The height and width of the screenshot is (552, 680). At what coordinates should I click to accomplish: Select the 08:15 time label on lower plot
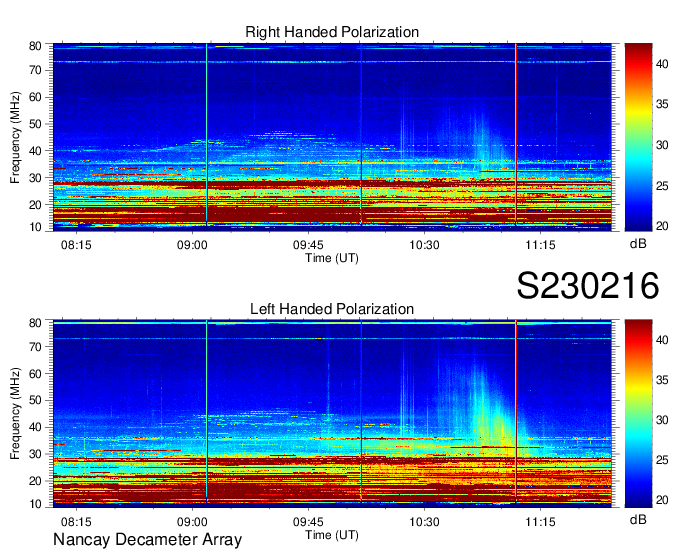click(76, 522)
